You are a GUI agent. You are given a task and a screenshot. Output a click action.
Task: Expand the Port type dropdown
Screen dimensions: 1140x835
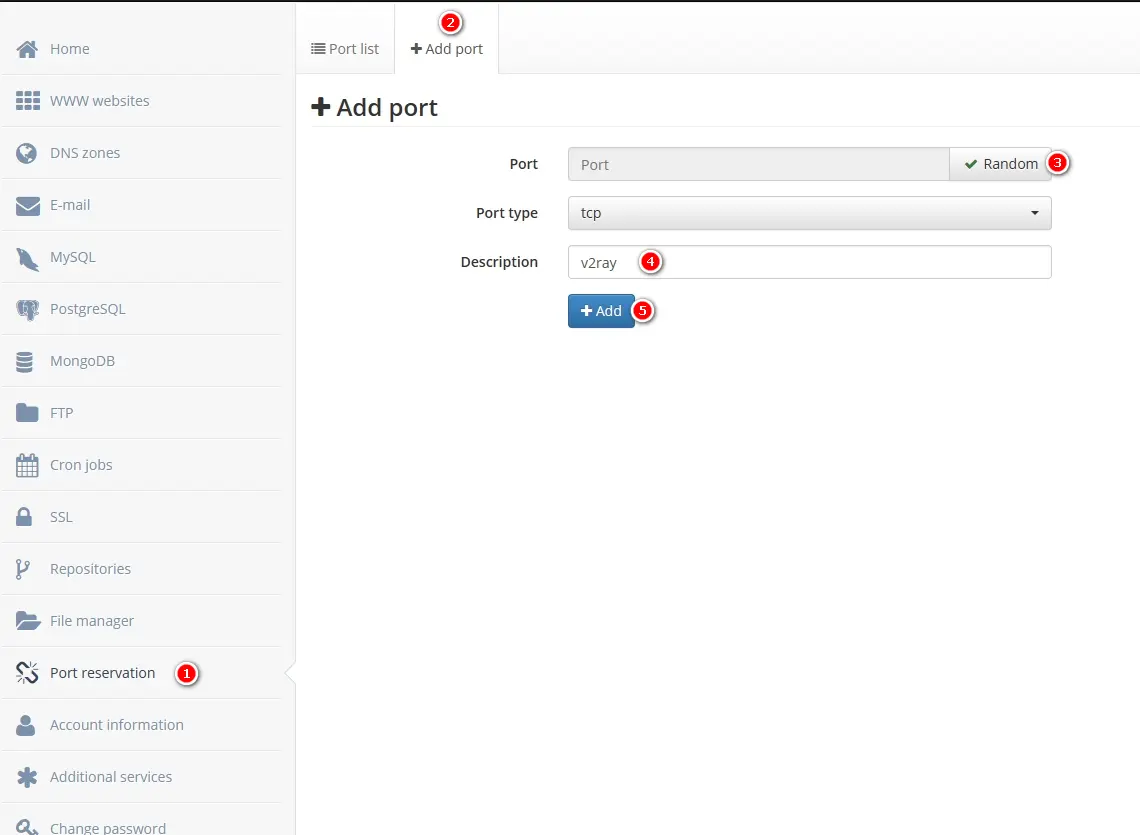pos(809,213)
